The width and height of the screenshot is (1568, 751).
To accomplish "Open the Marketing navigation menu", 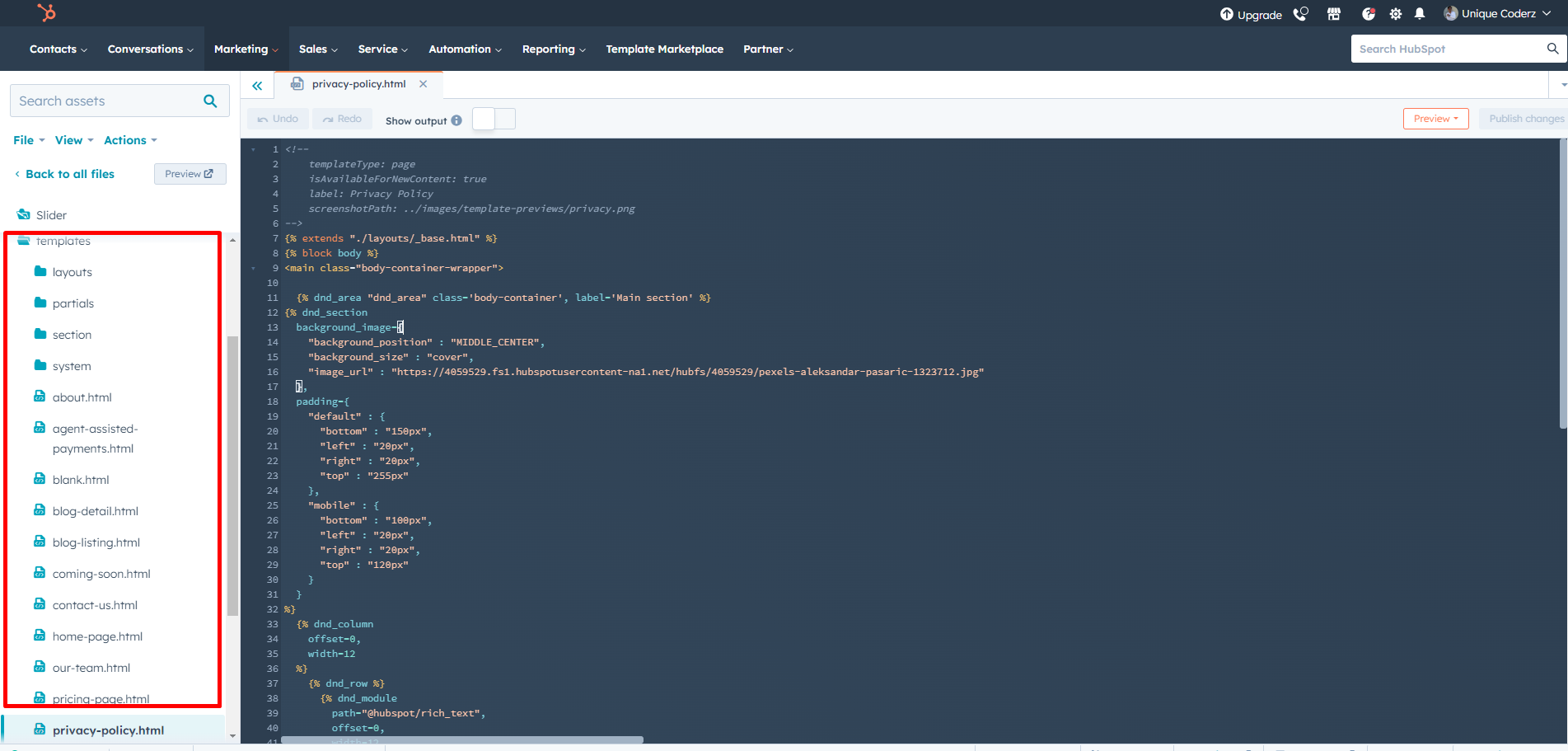I will pyautogui.click(x=246, y=49).
